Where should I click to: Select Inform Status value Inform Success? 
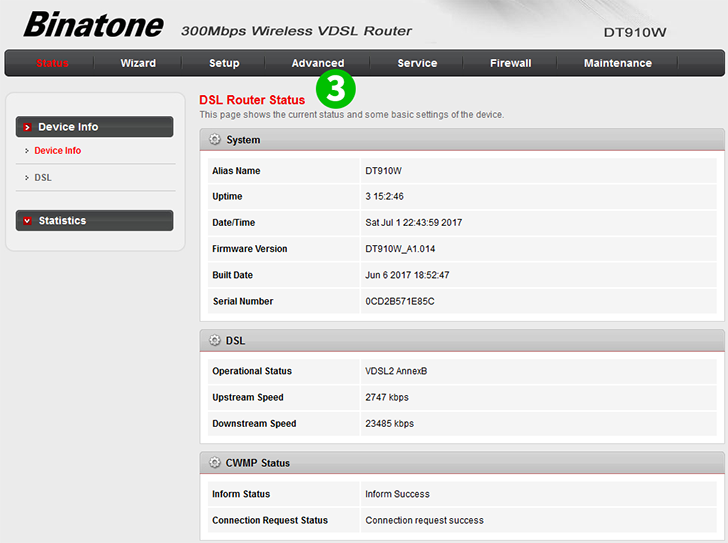397,494
